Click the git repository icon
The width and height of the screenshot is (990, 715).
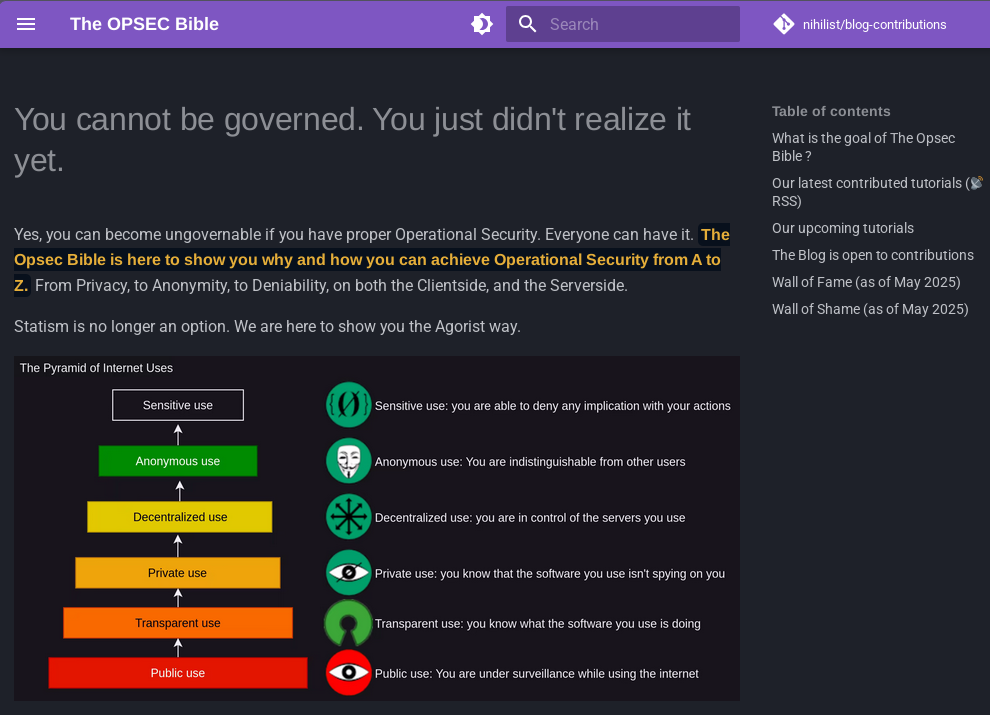tap(784, 24)
